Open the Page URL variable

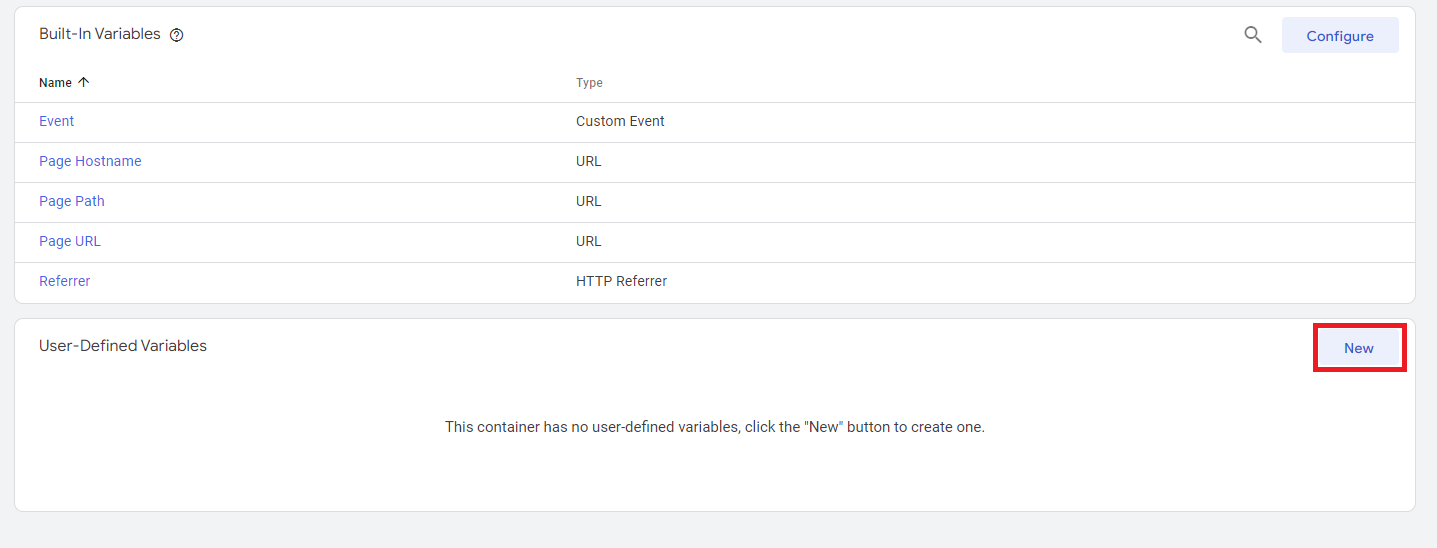point(70,241)
